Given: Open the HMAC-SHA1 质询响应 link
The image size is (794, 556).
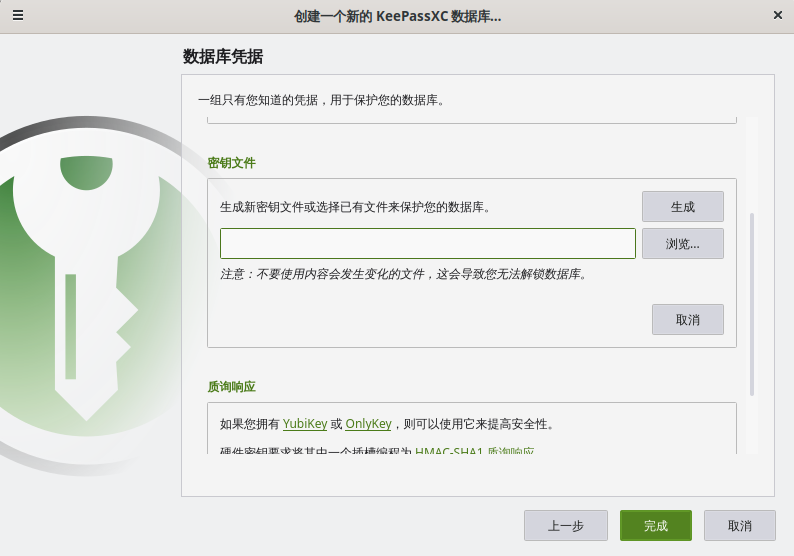Looking at the screenshot, I should click(474, 450).
